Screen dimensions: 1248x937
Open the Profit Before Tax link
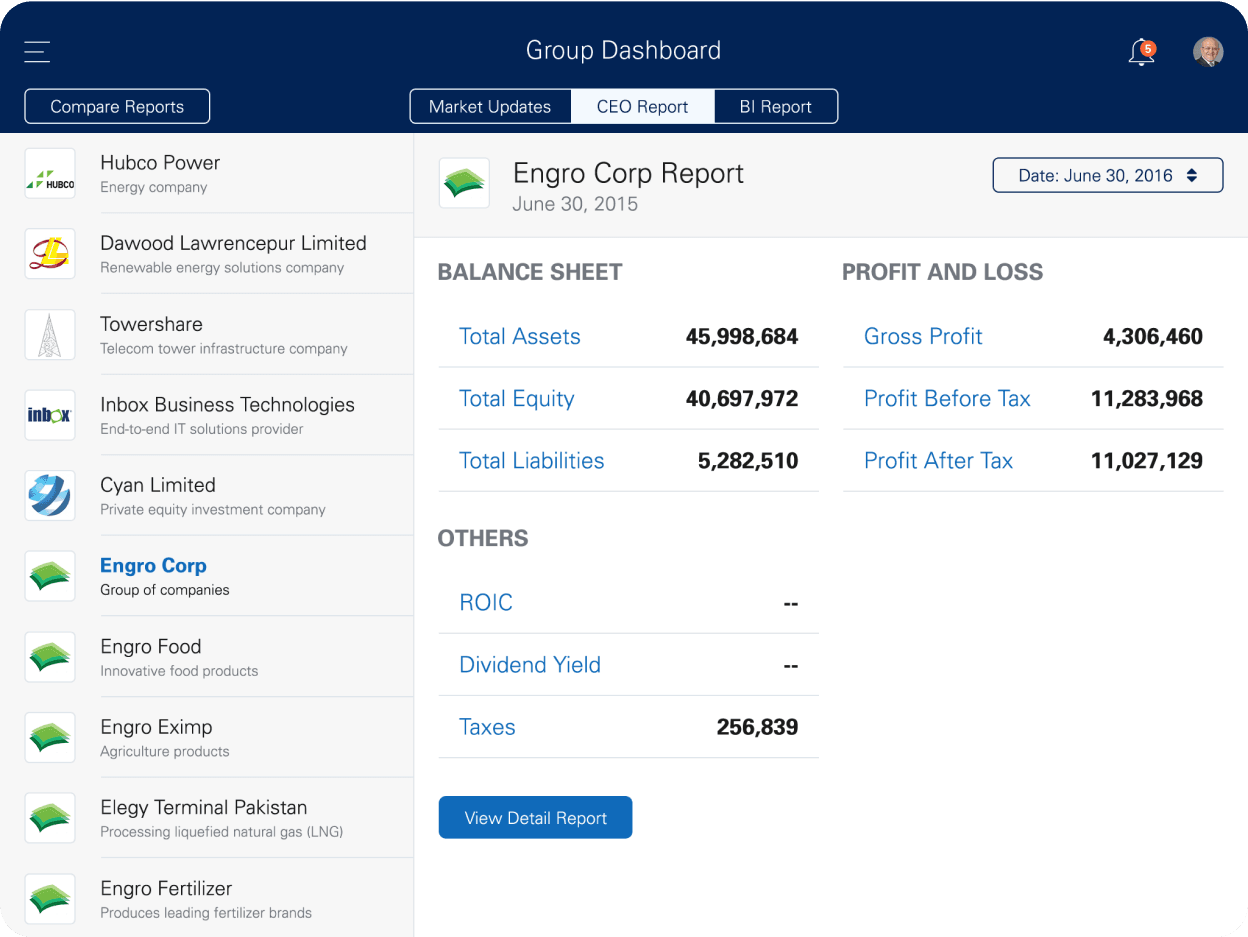point(947,399)
